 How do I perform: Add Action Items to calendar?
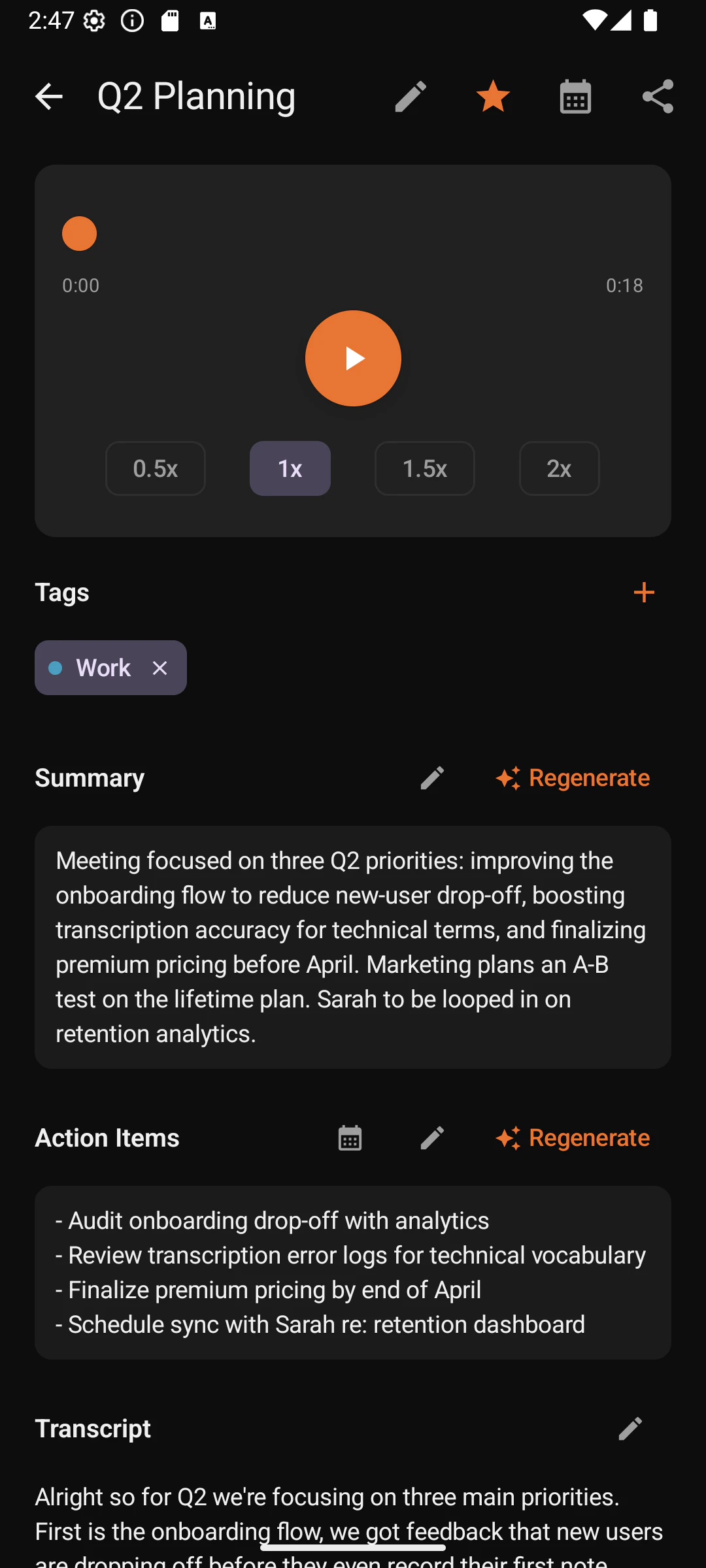click(350, 1138)
